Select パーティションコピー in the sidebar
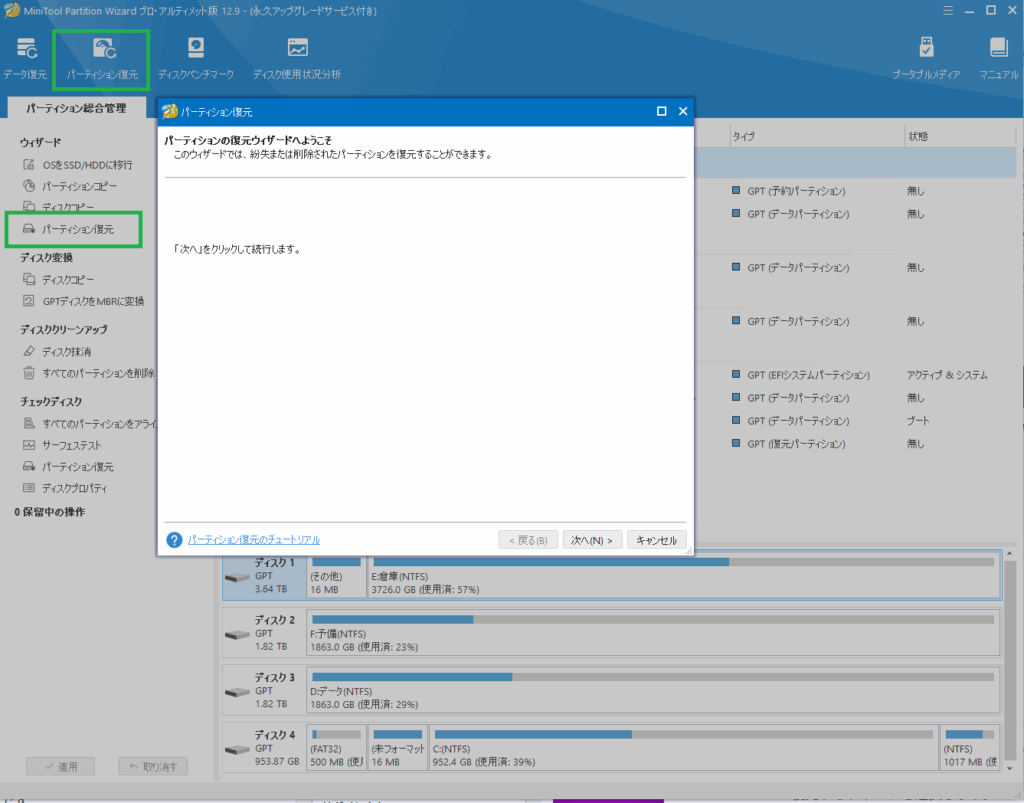Screen dimensions: 1024x803 click(78, 187)
